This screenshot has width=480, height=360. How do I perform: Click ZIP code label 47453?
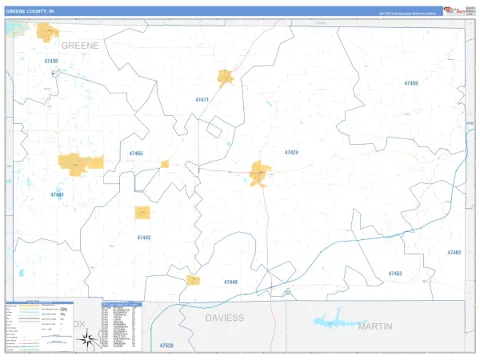tap(395, 274)
